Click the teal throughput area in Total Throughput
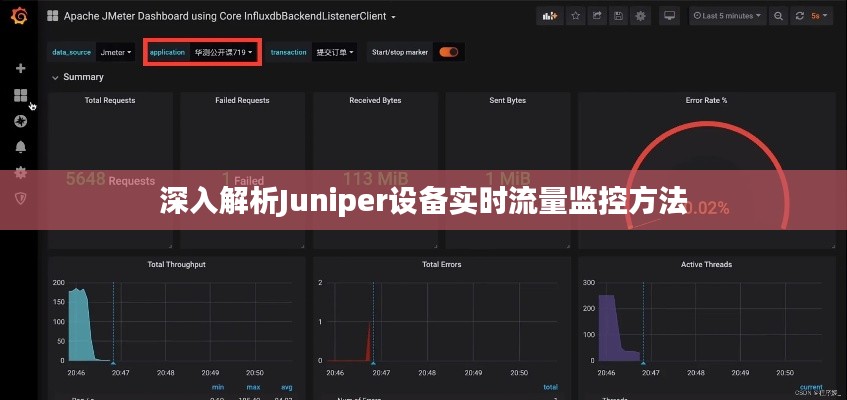This screenshot has height=400, width=847. [80, 327]
